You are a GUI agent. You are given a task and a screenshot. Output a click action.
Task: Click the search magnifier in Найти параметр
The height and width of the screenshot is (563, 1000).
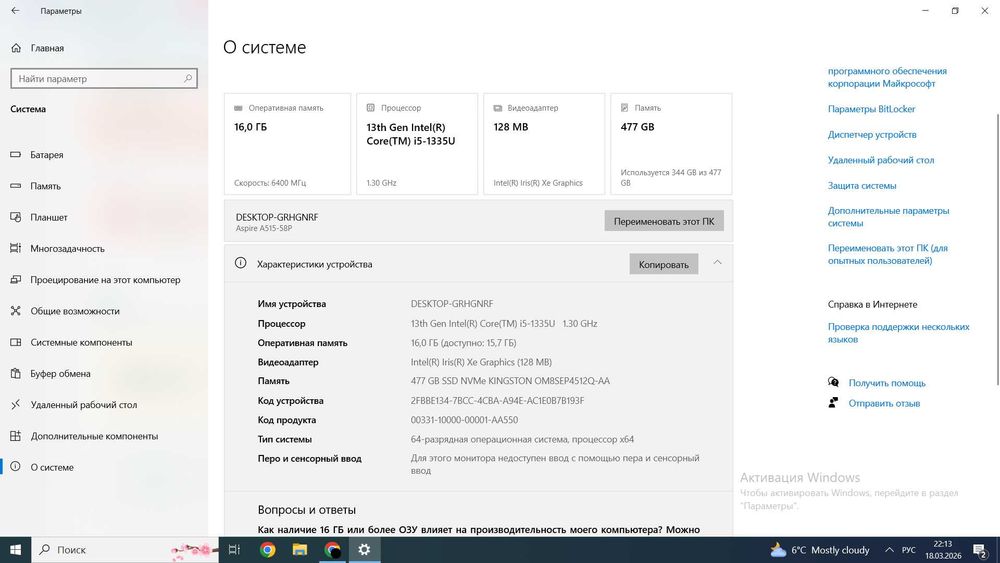[x=188, y=78]
